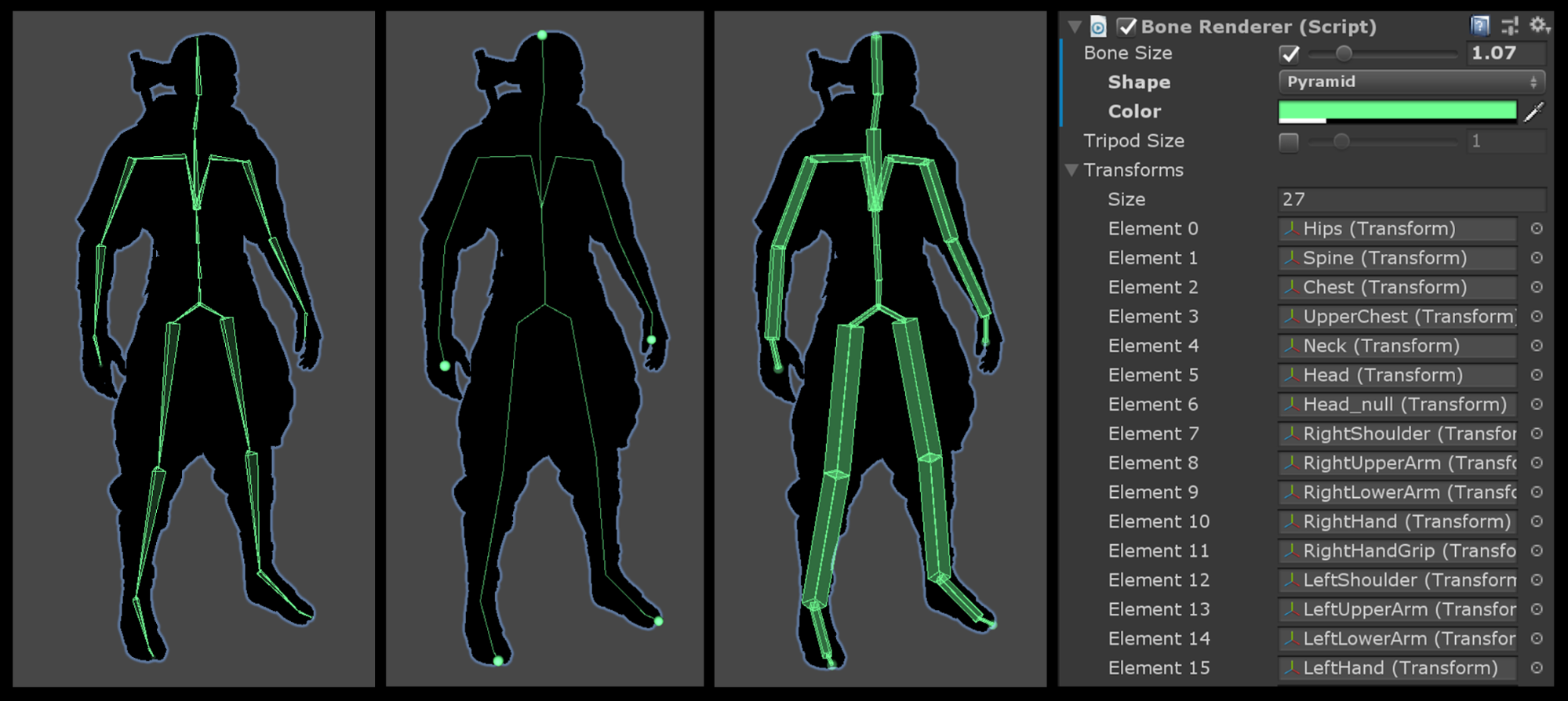Open the component settings gear menu
Image resolution: width=1568 pixels, height=701 pixels.
point(1539,25)
